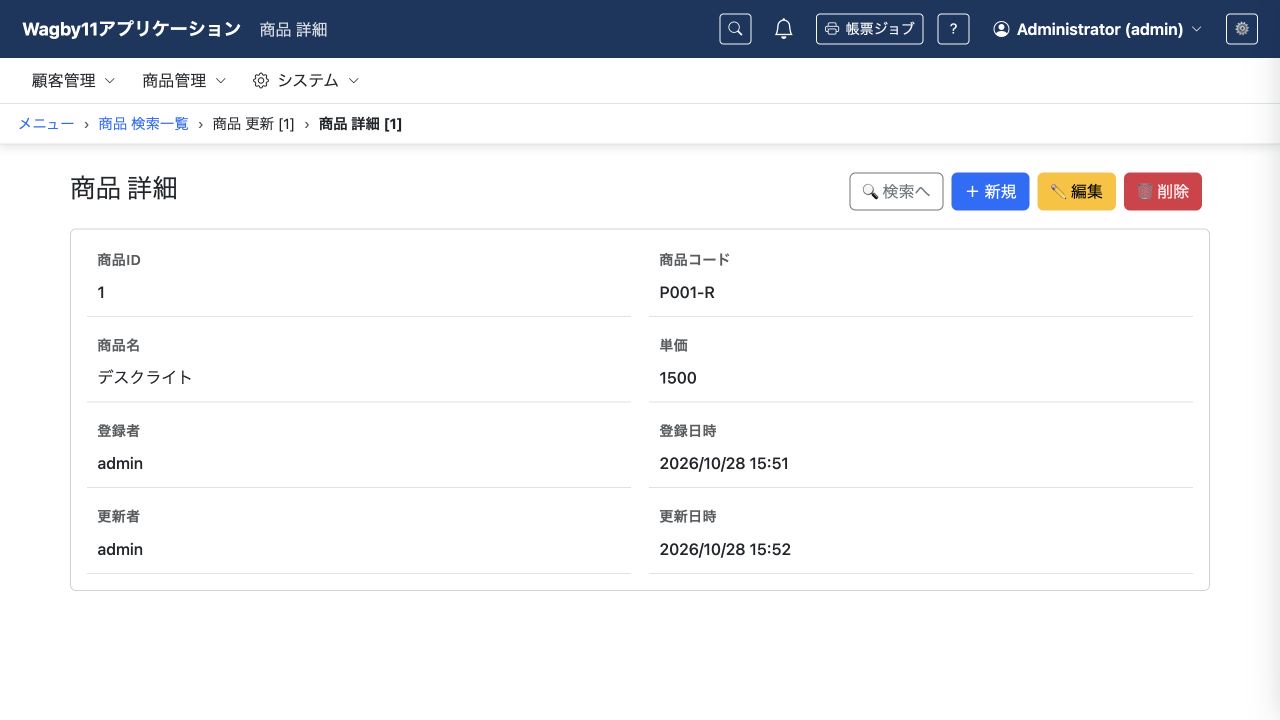Image resolution: width=1280 pixels, height=720 pixels.
Task: Click the 商品名 value デスクライト
Action: point(145,378)
